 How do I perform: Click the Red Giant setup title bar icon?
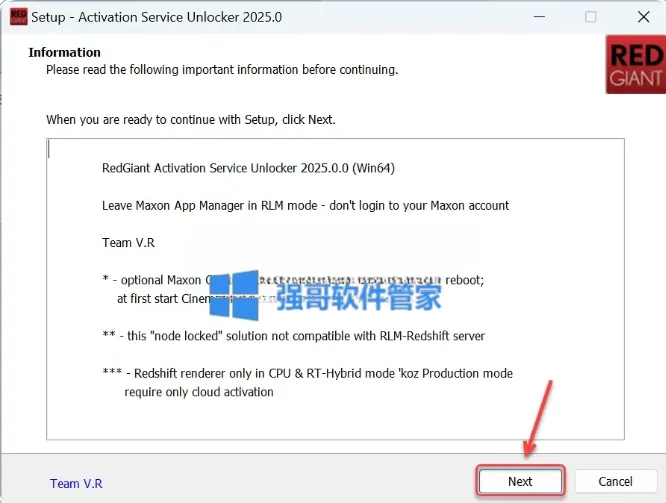(18, 17)
